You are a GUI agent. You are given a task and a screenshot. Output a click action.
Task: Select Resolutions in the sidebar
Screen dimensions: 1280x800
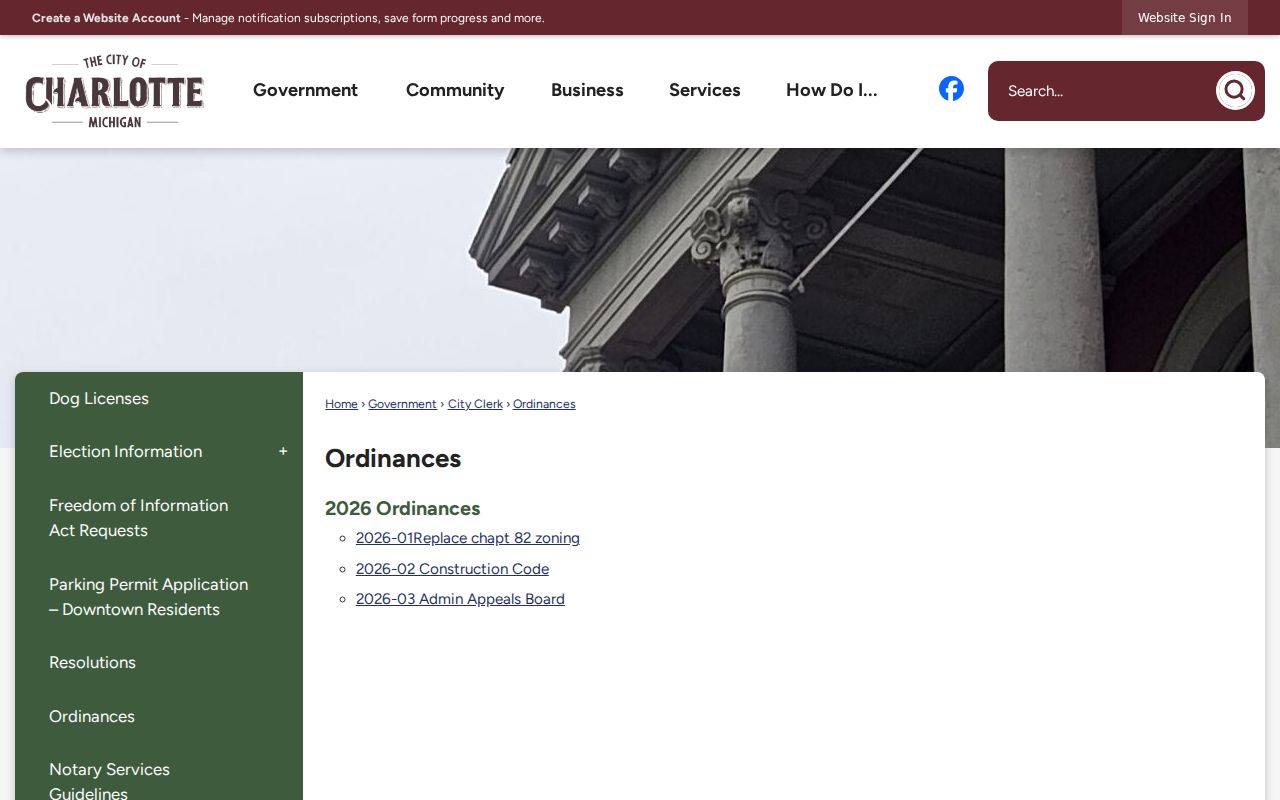[159, 663]
